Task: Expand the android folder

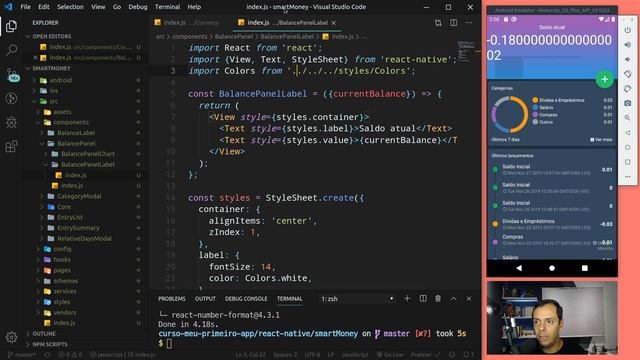Action: click(x=60, y=80)
